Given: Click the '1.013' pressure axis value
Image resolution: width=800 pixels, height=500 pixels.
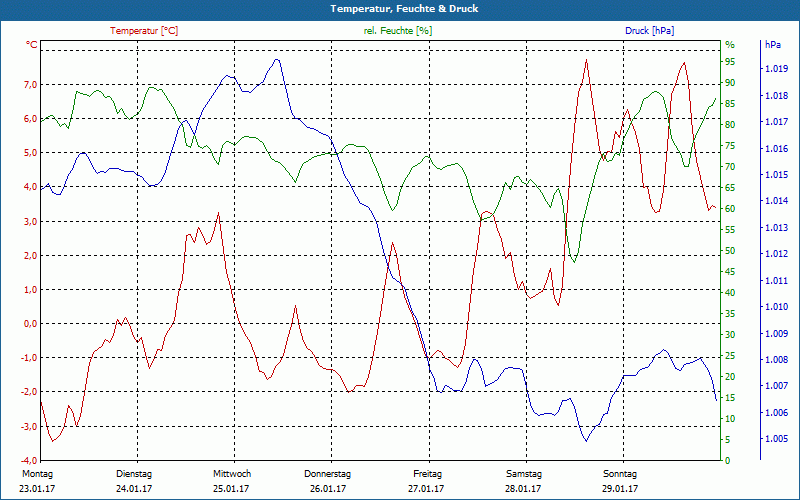Looking at the screenshot, I should coord(777,228).
